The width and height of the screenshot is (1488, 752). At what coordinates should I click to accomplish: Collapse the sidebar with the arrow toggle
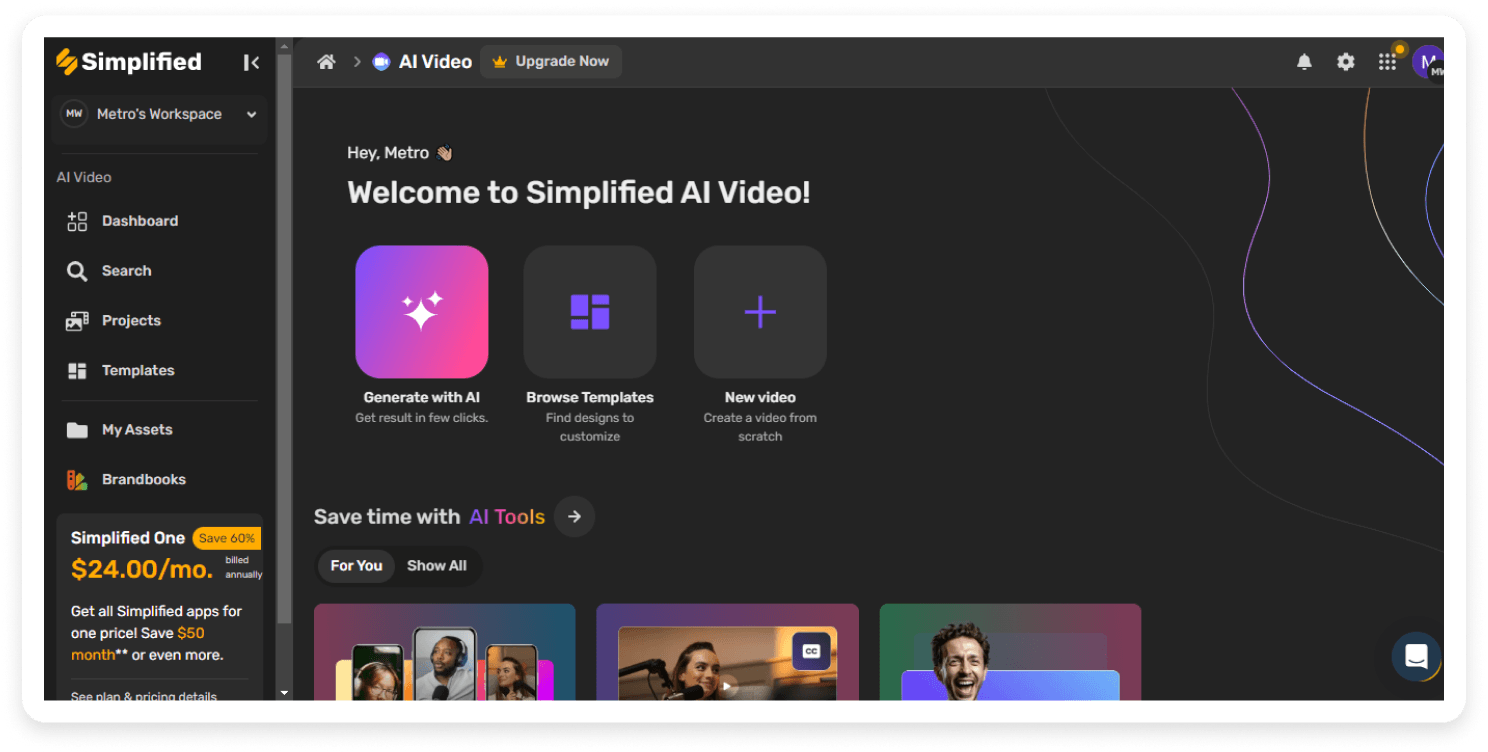pyautogui.click(x=251, y=61)
